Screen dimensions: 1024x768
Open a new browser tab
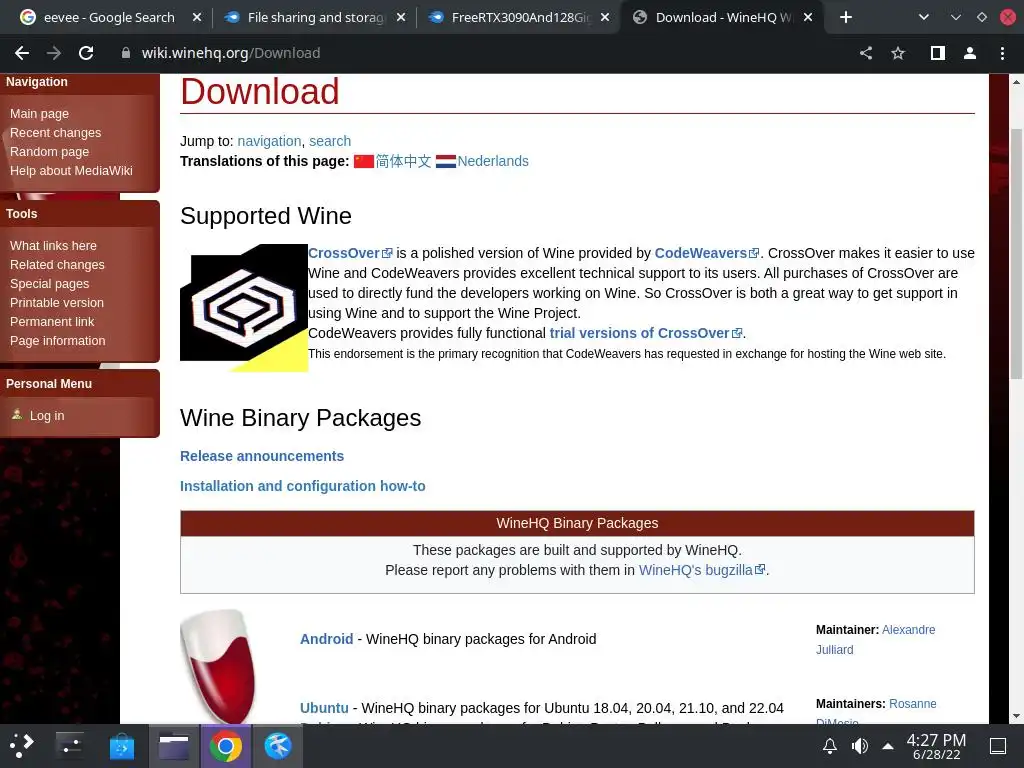click(x=846, y=18)
